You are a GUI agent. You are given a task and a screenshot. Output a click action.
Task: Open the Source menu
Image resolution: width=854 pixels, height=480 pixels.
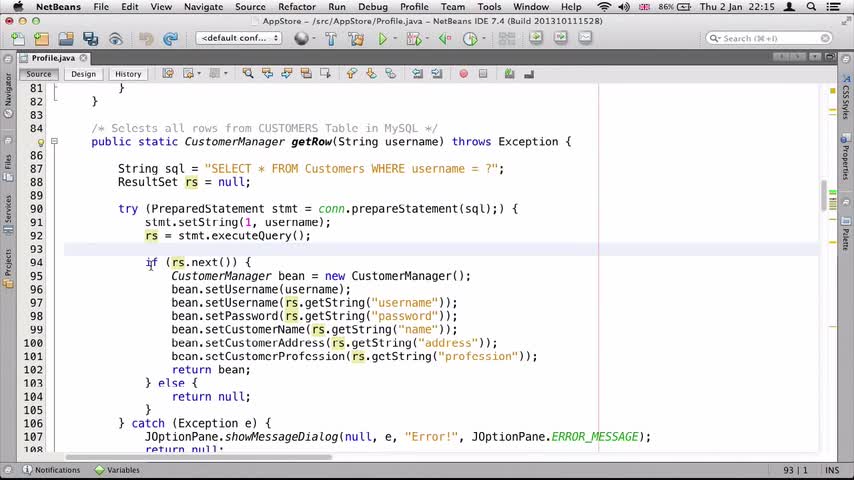click(x=251, y=7)
